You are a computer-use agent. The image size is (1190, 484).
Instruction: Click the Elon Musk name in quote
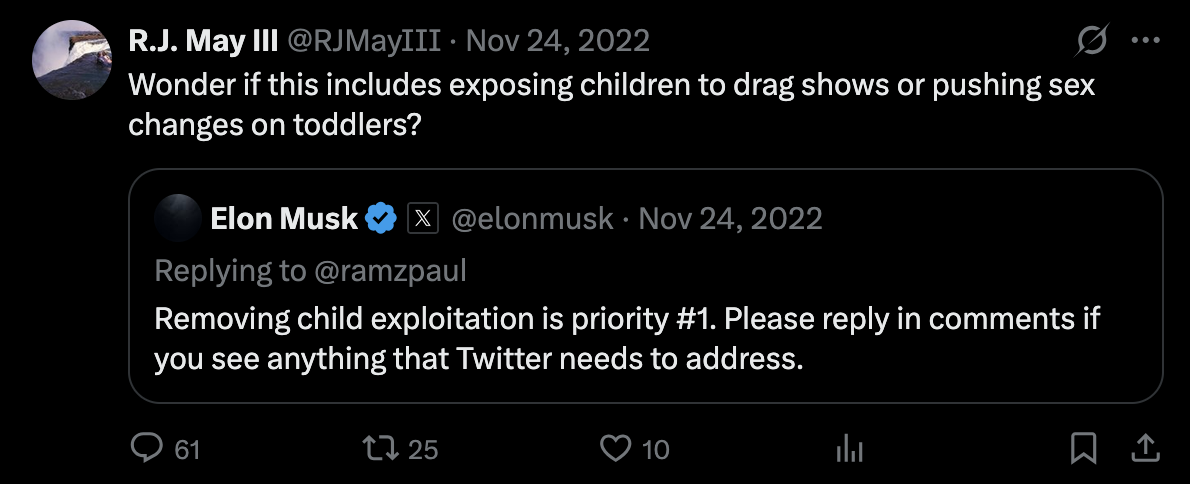coord(283,218)
